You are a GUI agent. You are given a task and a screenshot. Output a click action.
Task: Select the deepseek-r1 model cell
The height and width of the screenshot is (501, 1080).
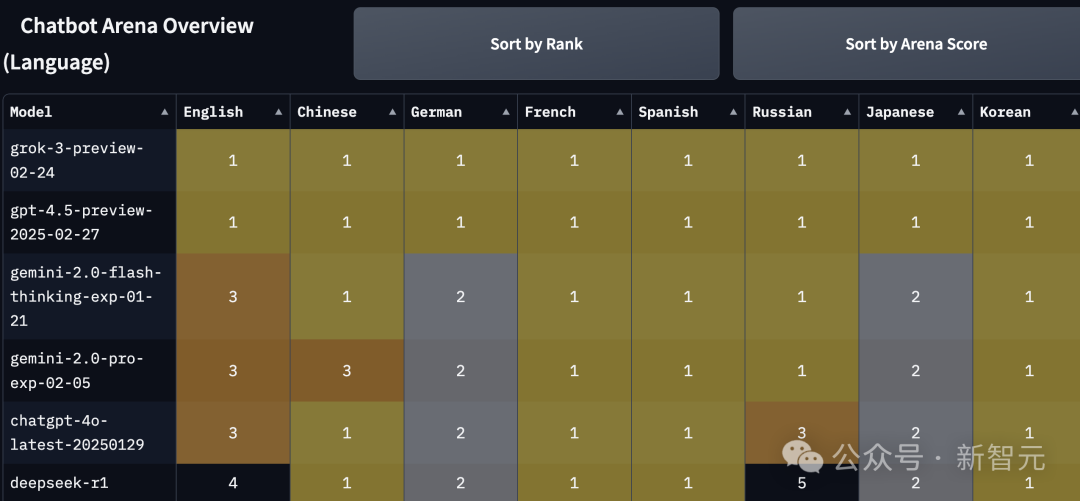click(x=90, y=482)
